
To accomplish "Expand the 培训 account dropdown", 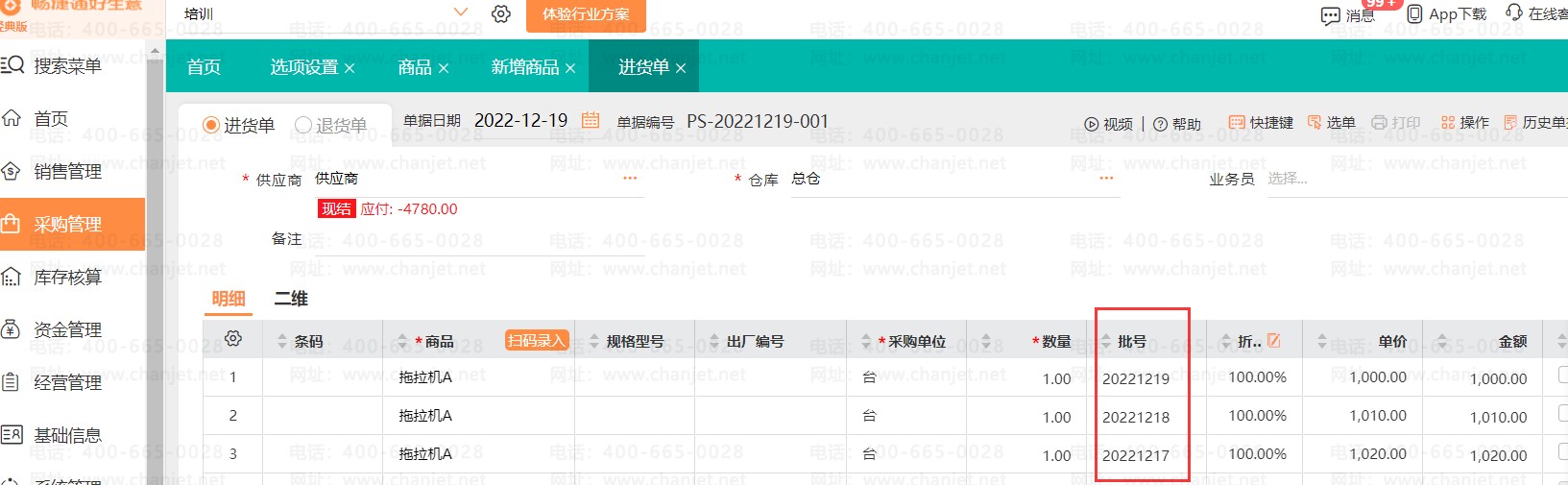I will [x=461, y=12].
